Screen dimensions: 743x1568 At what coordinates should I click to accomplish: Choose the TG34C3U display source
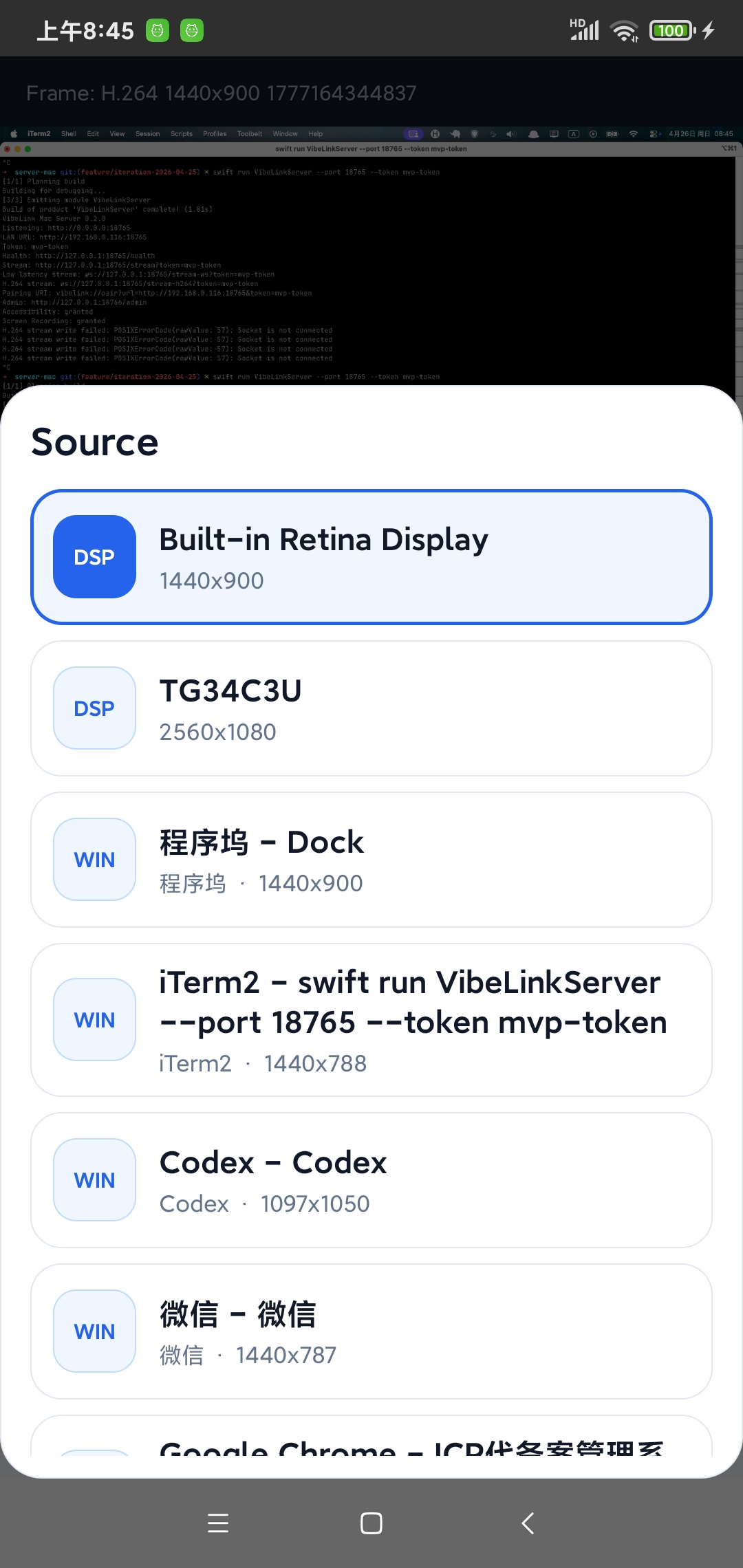point(371,708)
